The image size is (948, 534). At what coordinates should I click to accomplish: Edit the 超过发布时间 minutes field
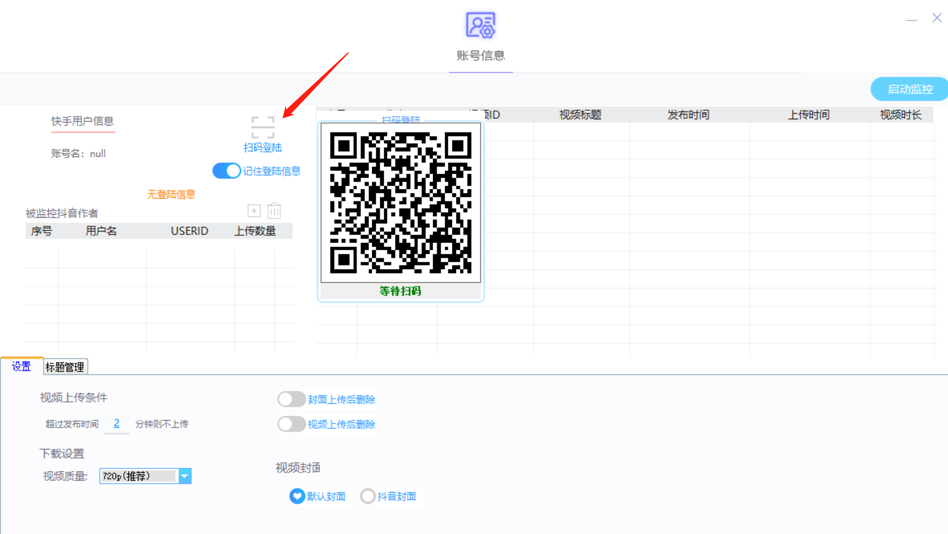117,424
